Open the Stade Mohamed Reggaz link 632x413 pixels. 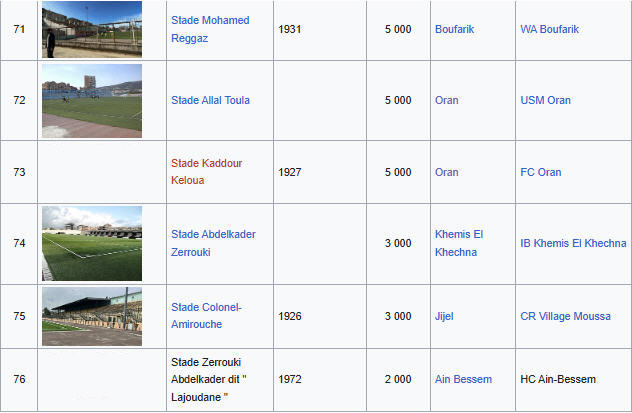click(210, 29)
